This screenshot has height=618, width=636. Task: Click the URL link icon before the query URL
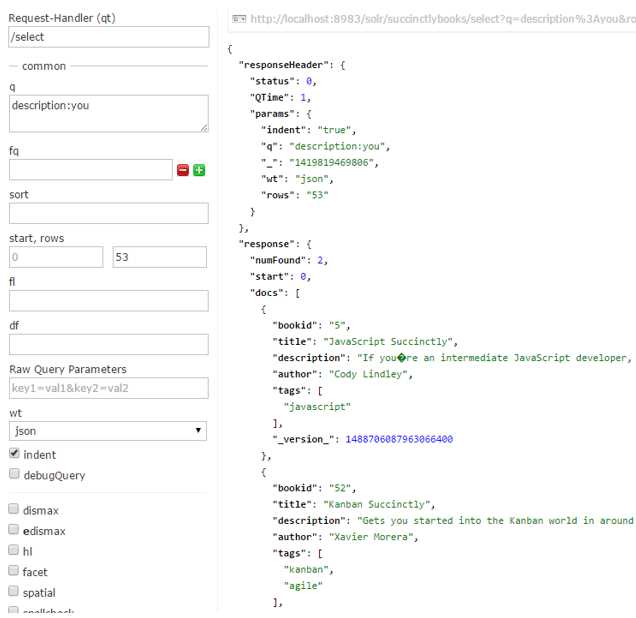click(239, 19)
